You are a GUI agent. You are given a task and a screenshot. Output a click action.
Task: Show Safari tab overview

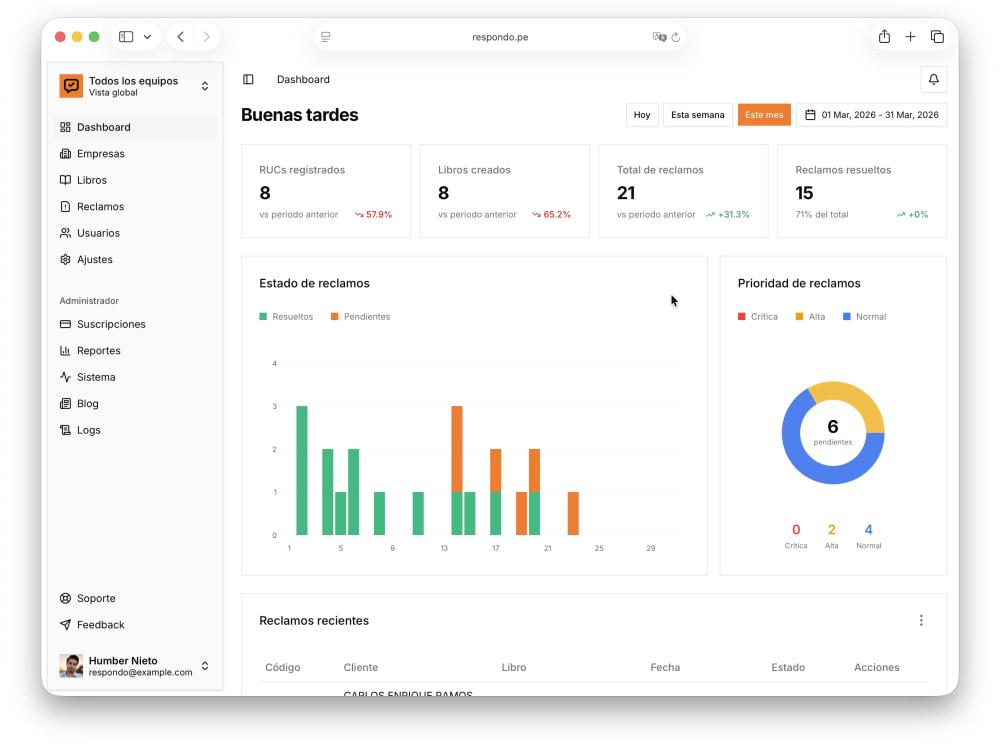coord(937,37)
